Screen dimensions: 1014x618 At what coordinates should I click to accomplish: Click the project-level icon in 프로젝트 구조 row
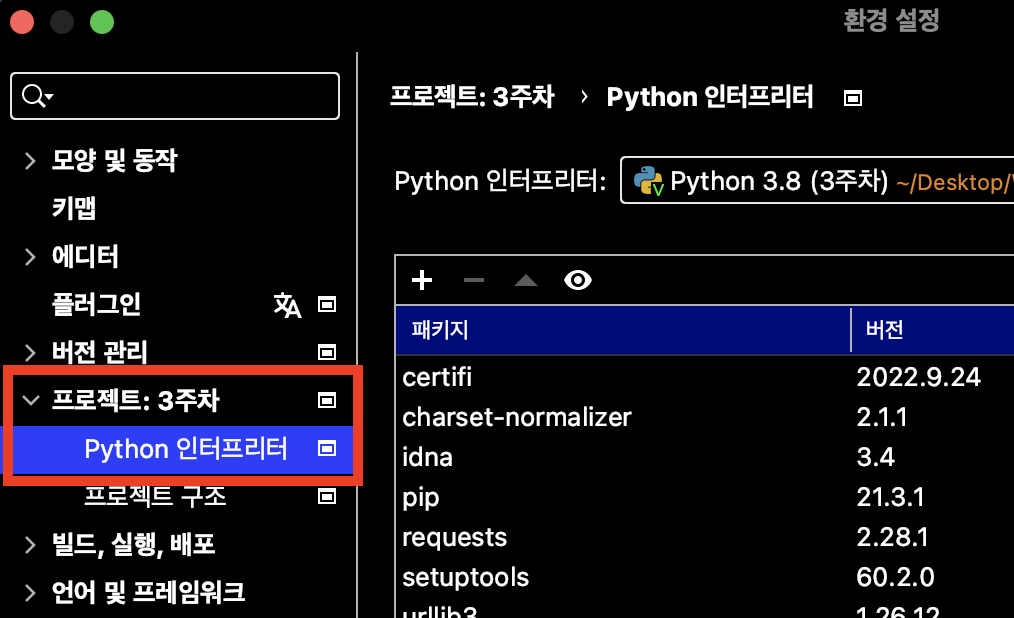[327, 496]
